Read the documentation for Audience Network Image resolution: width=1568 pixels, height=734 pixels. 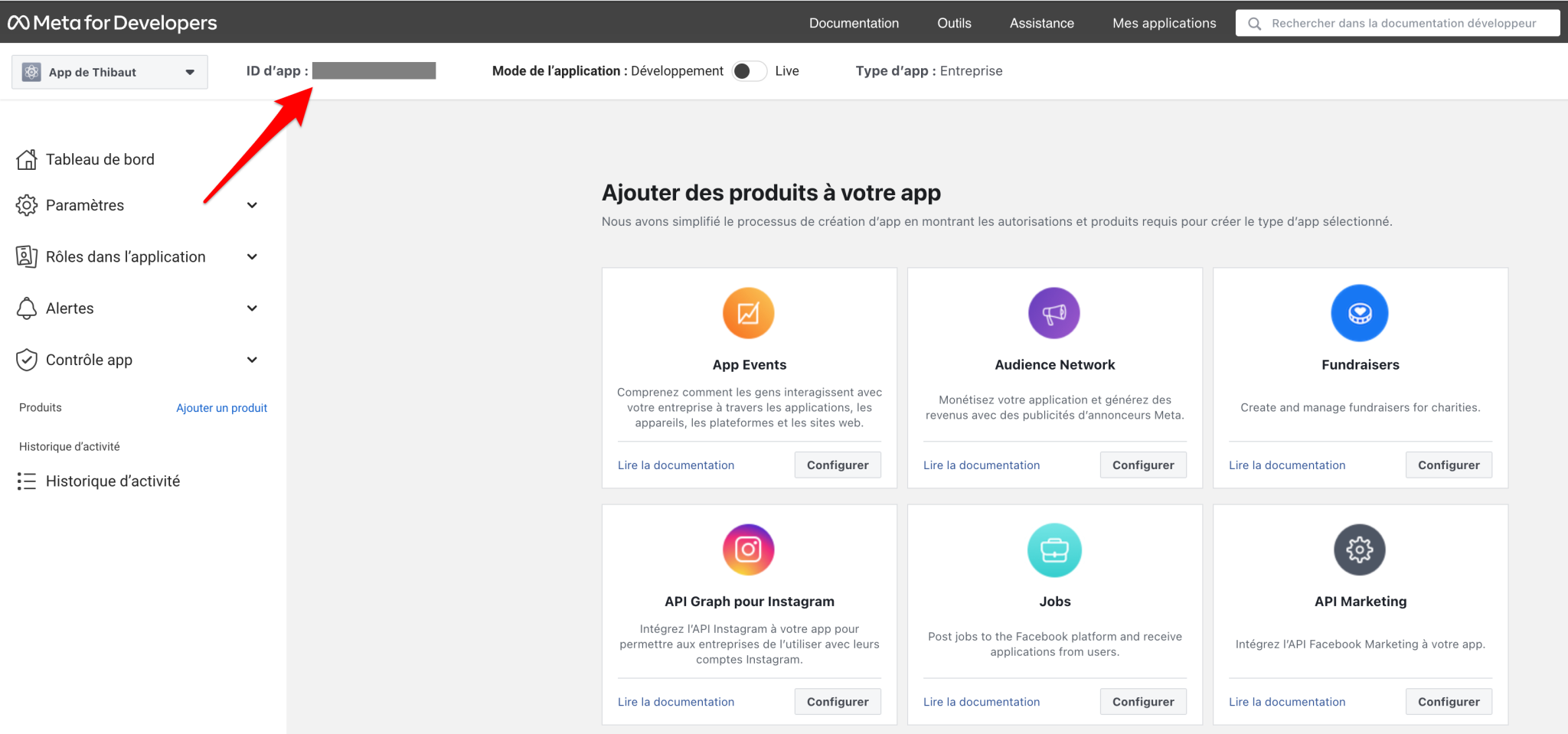[982, 465]
